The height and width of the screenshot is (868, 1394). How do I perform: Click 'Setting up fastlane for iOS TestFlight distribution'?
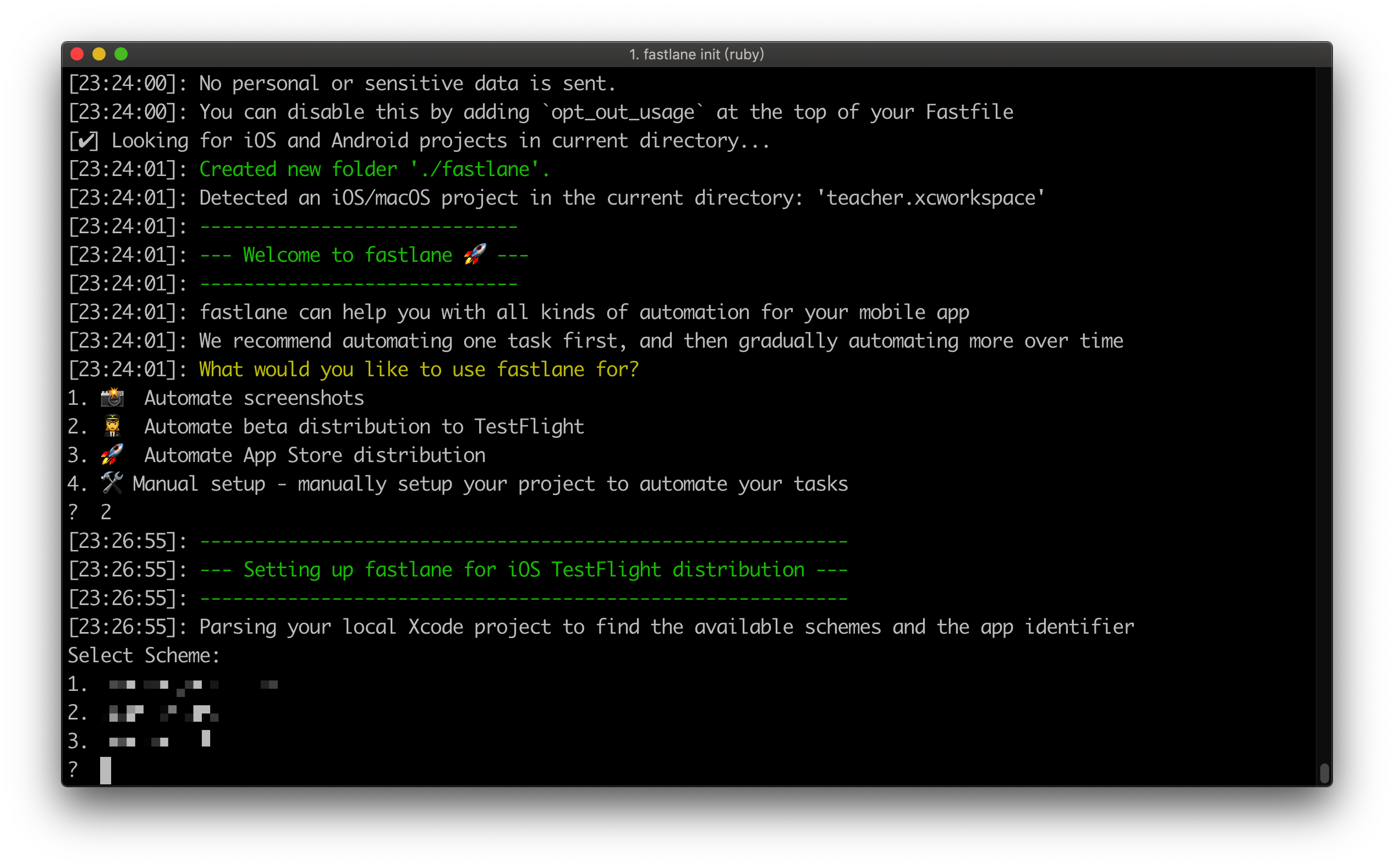524,569
